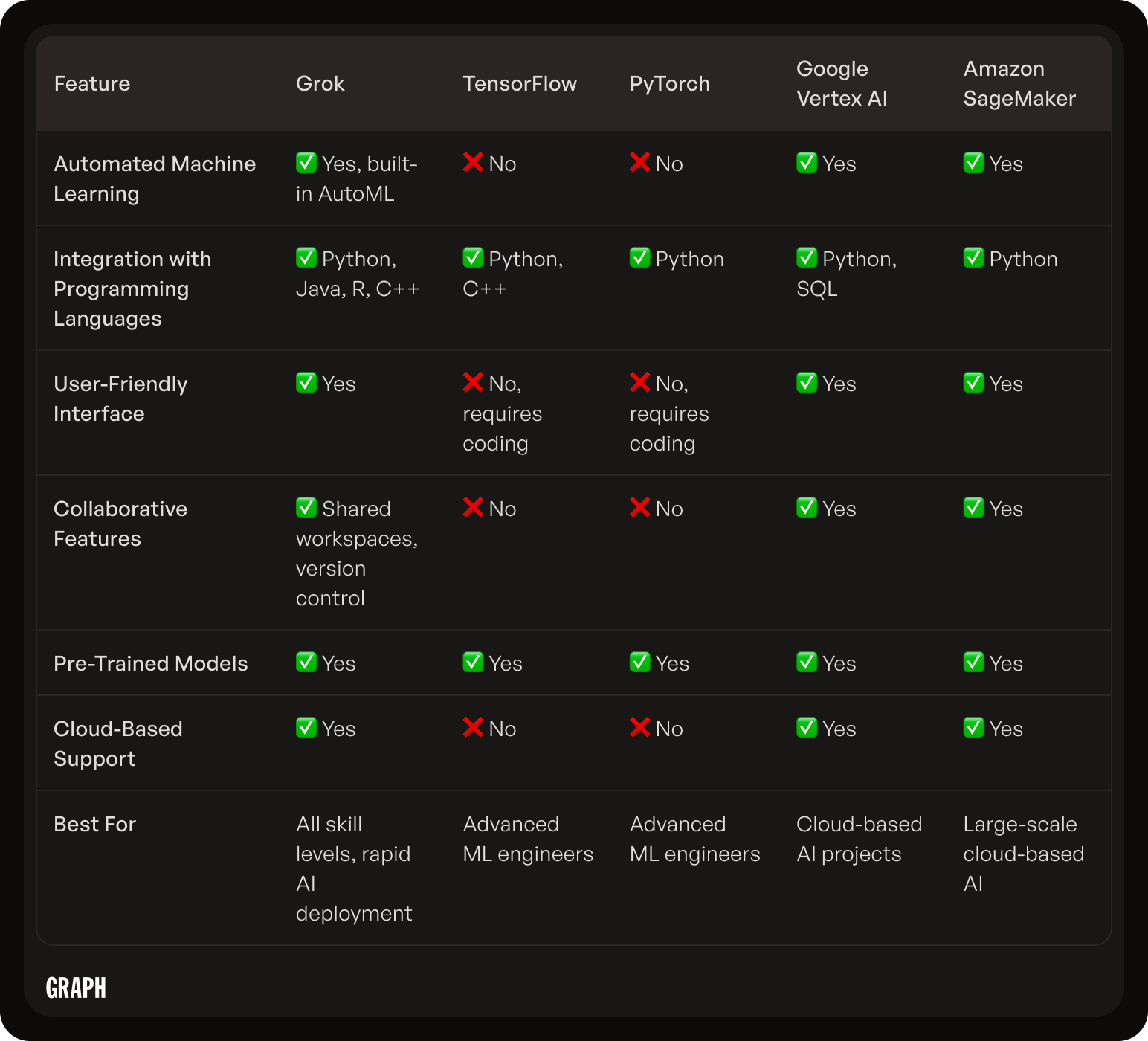The height and width of the screenshot is (1041, 1148).
Task: Click the "TensorFlow" column header
Action: [x=520, y=83]
